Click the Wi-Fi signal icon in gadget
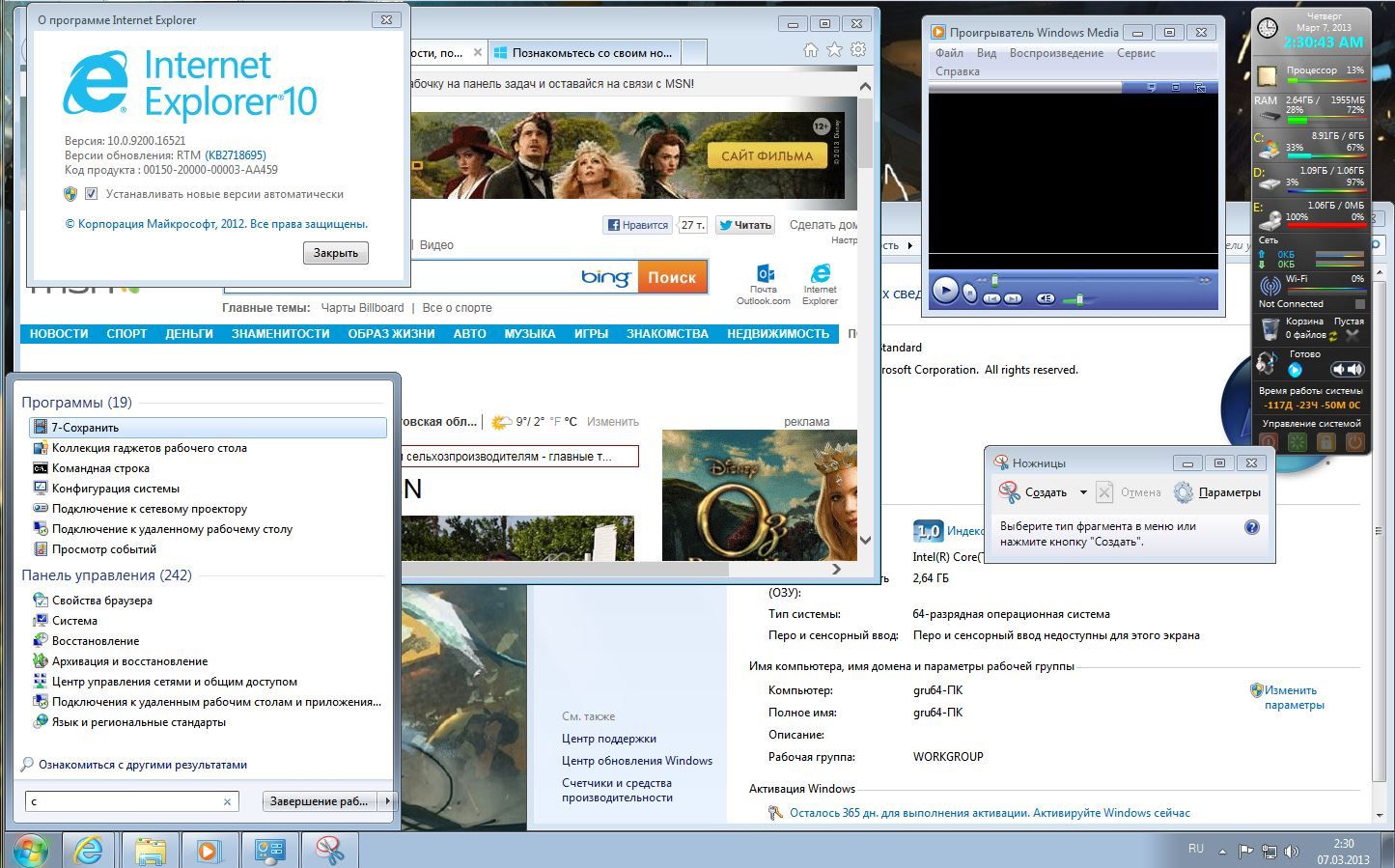This screenshot has width=1395, height=868. pyautogui.click(x=1270, y=286)
